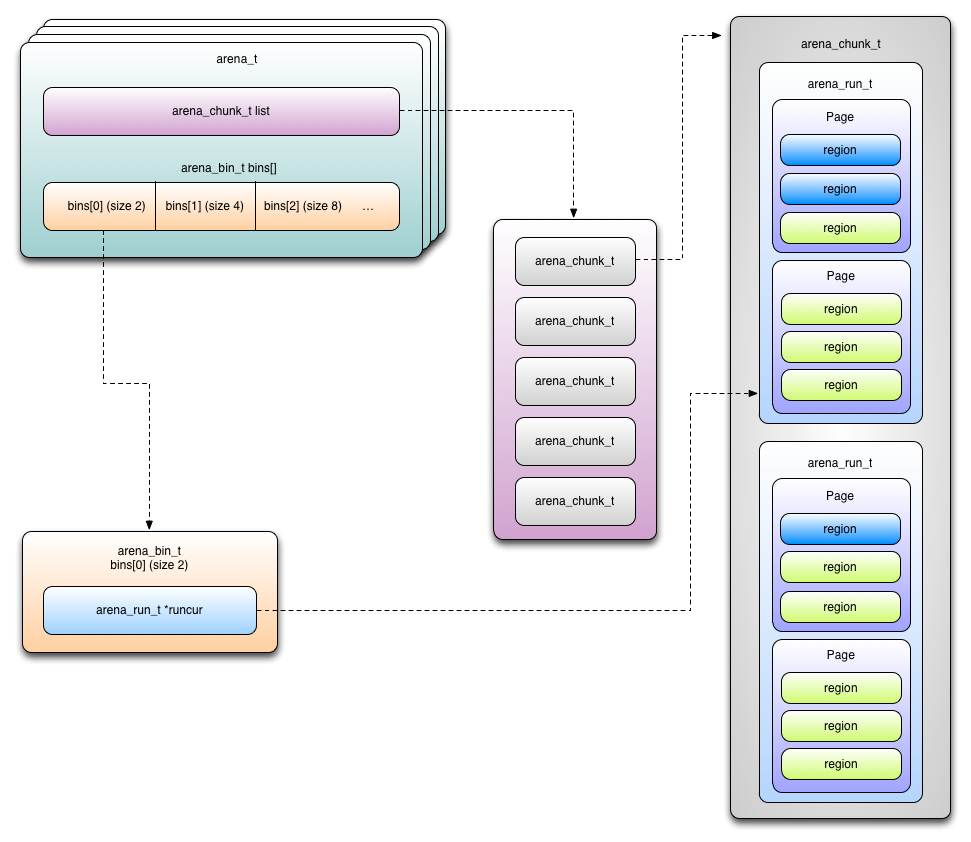Click the arena_bin_t bins[0] title in the orange box
This screenshot has width=971, height=842.
click(x=149, y=558)
